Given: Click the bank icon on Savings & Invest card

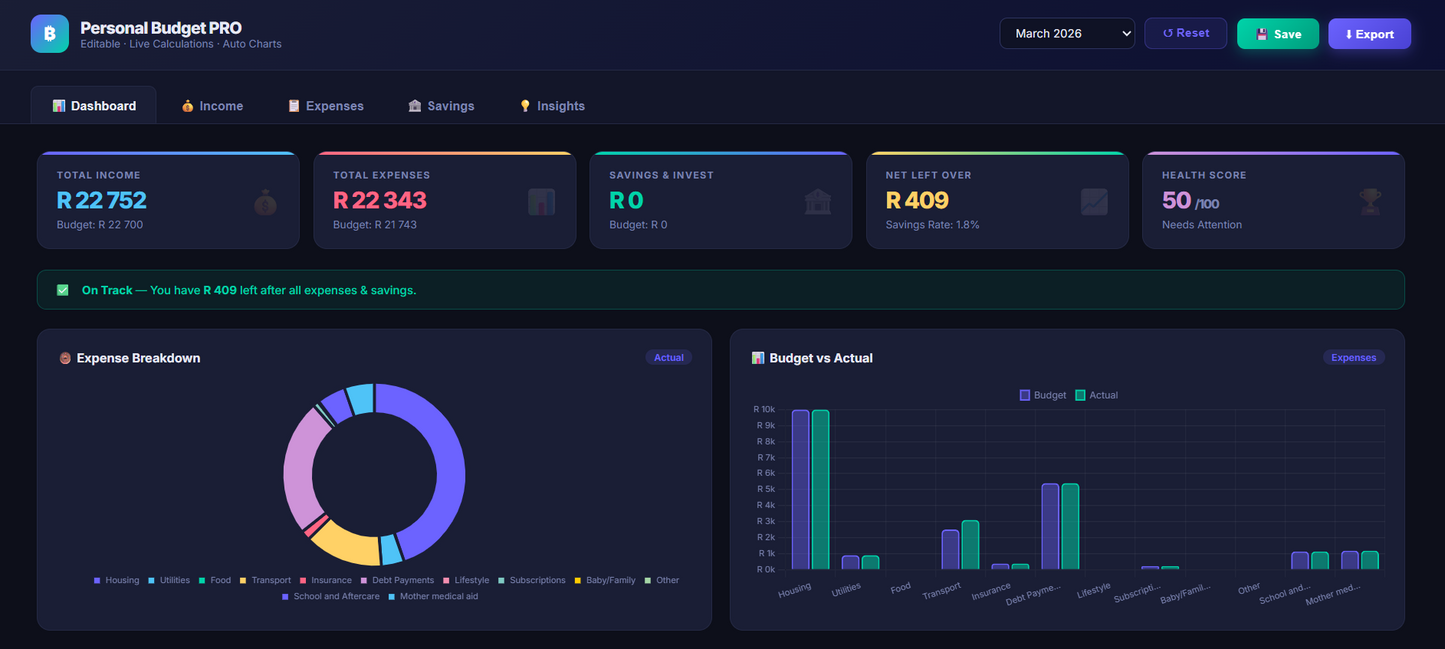Looking at the screenshot, I should tap(818, 200).
